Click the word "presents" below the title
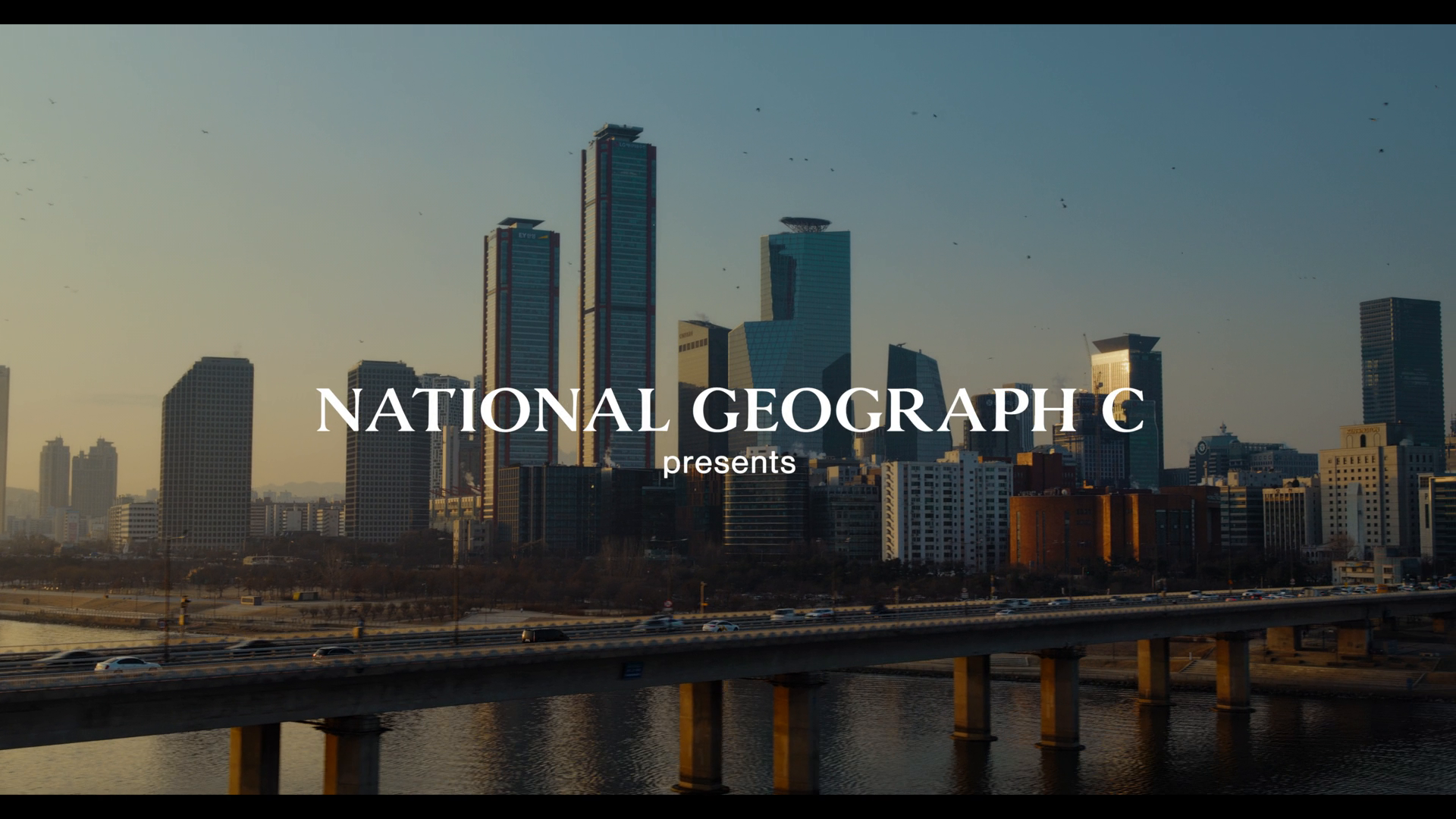 point(729,463)
